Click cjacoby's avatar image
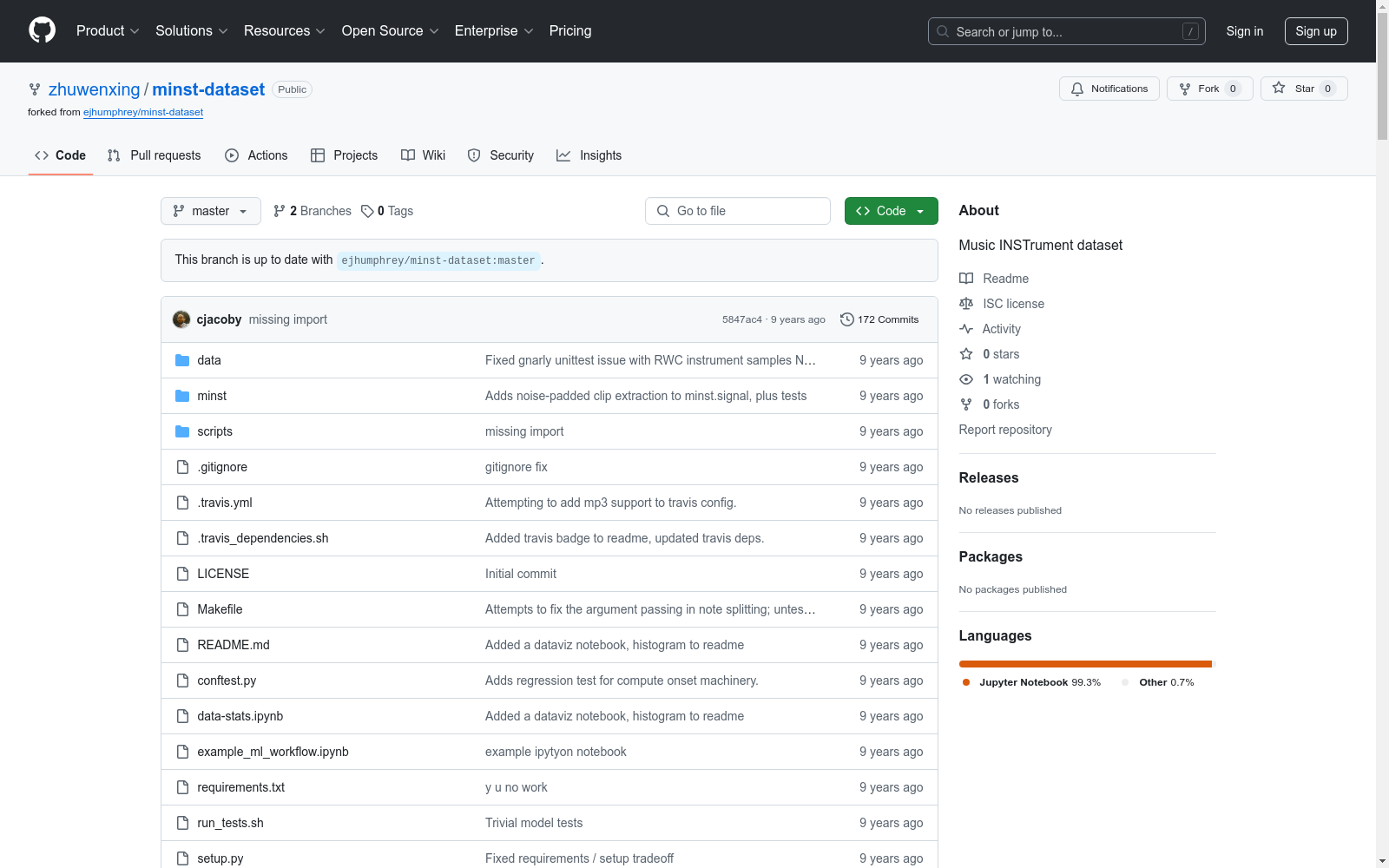The image size is (1389, 868). click(x=181, y=319)
